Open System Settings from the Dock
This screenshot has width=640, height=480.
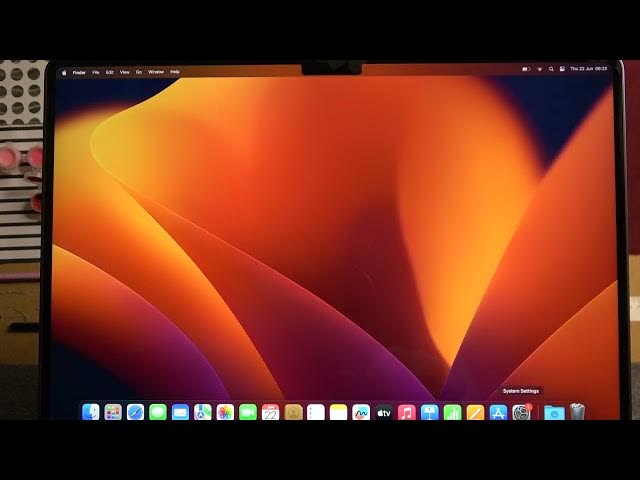click(522, 412)
